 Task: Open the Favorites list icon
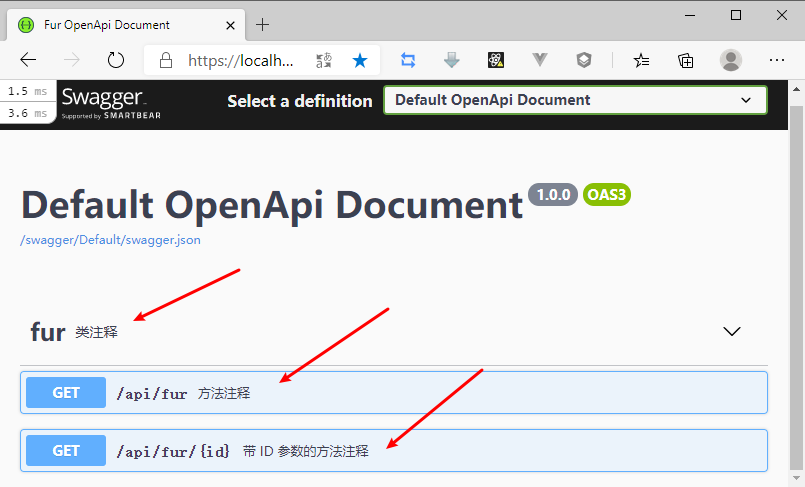pyautogui.click(x=641, y=60)
